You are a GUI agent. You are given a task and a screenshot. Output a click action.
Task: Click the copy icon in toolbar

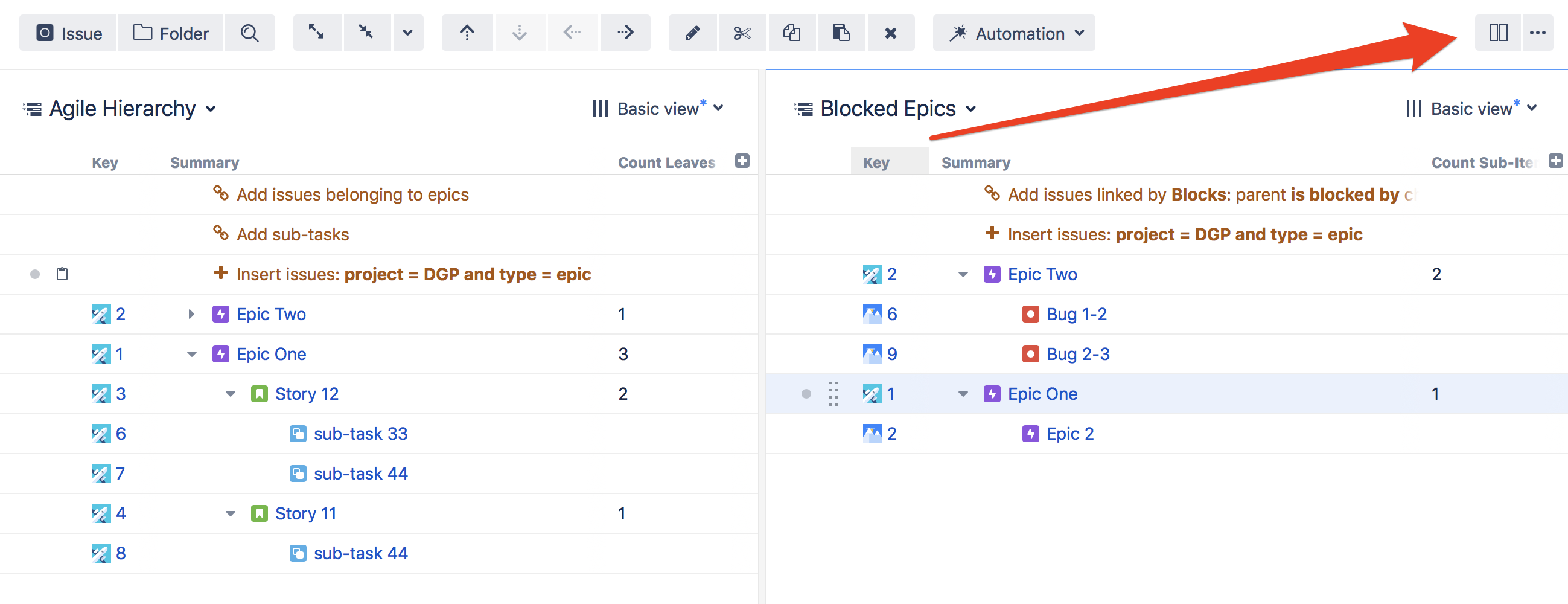[791, 33]
